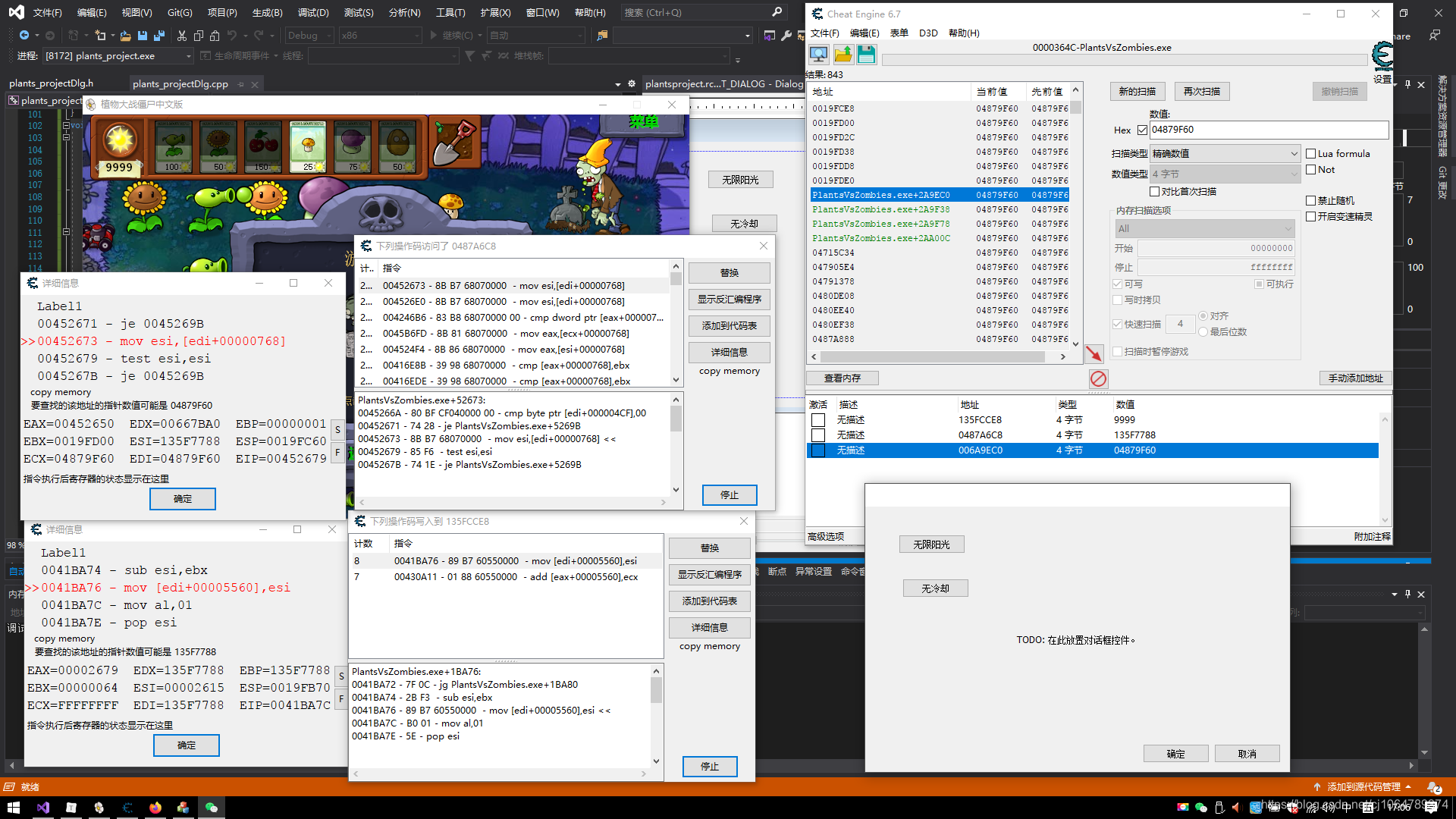The width and height of the screenshot is (1456, 819).
Task: Click the red arrow add-to-address-list icon
Action: pos(1094,353)
